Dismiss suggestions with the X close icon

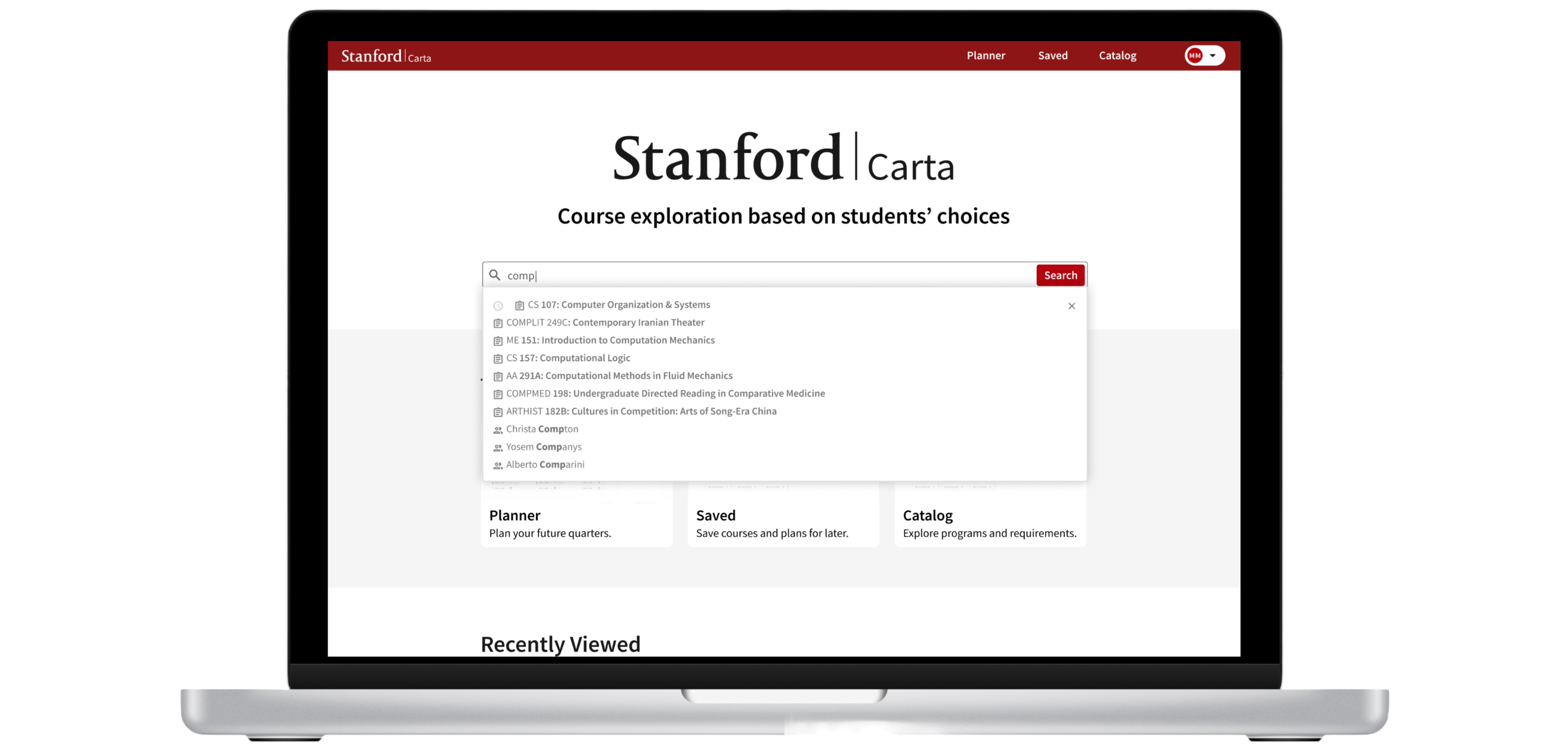click(x=1072, y=306)
